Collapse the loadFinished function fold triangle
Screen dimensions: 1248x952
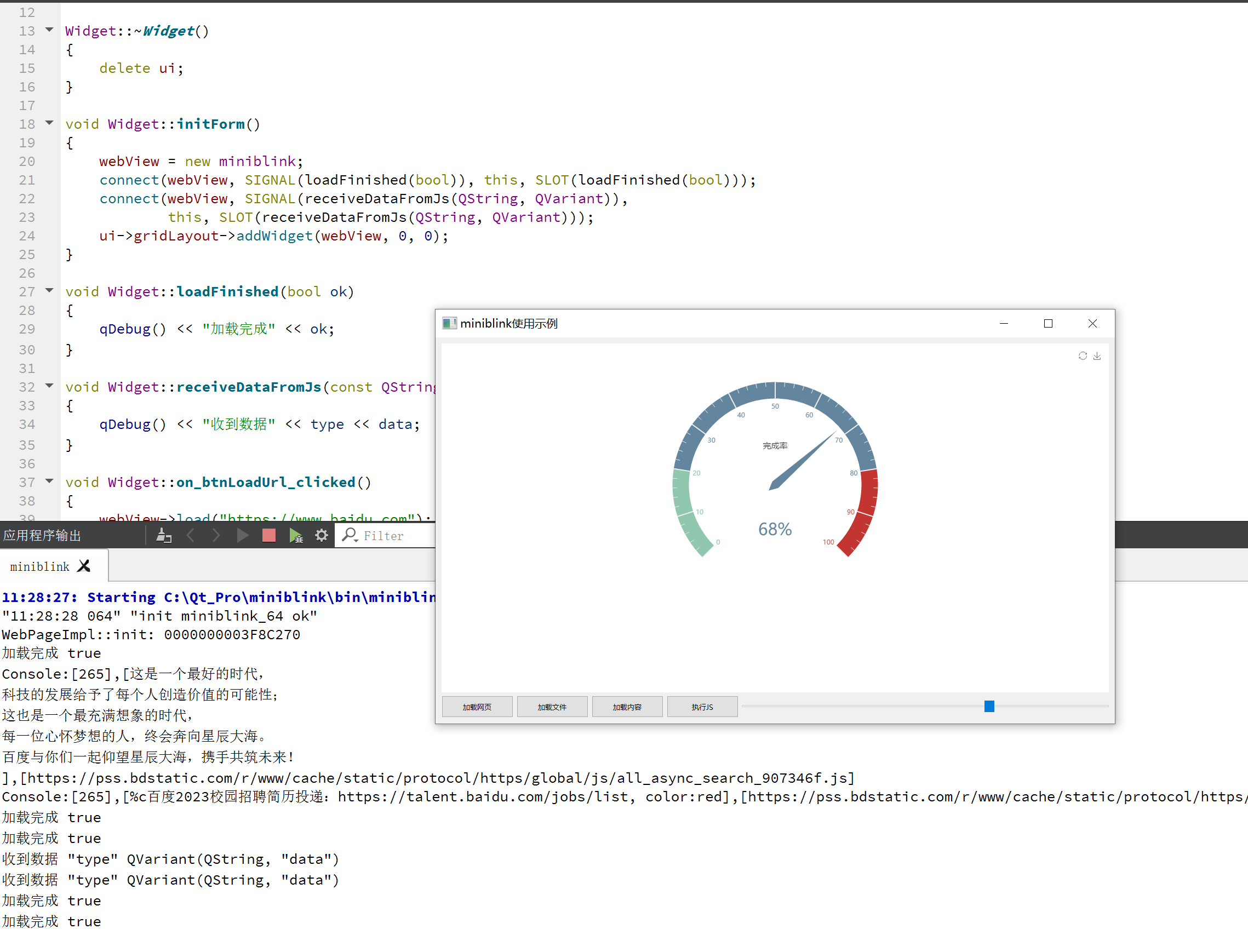click(x=49, y=290)
